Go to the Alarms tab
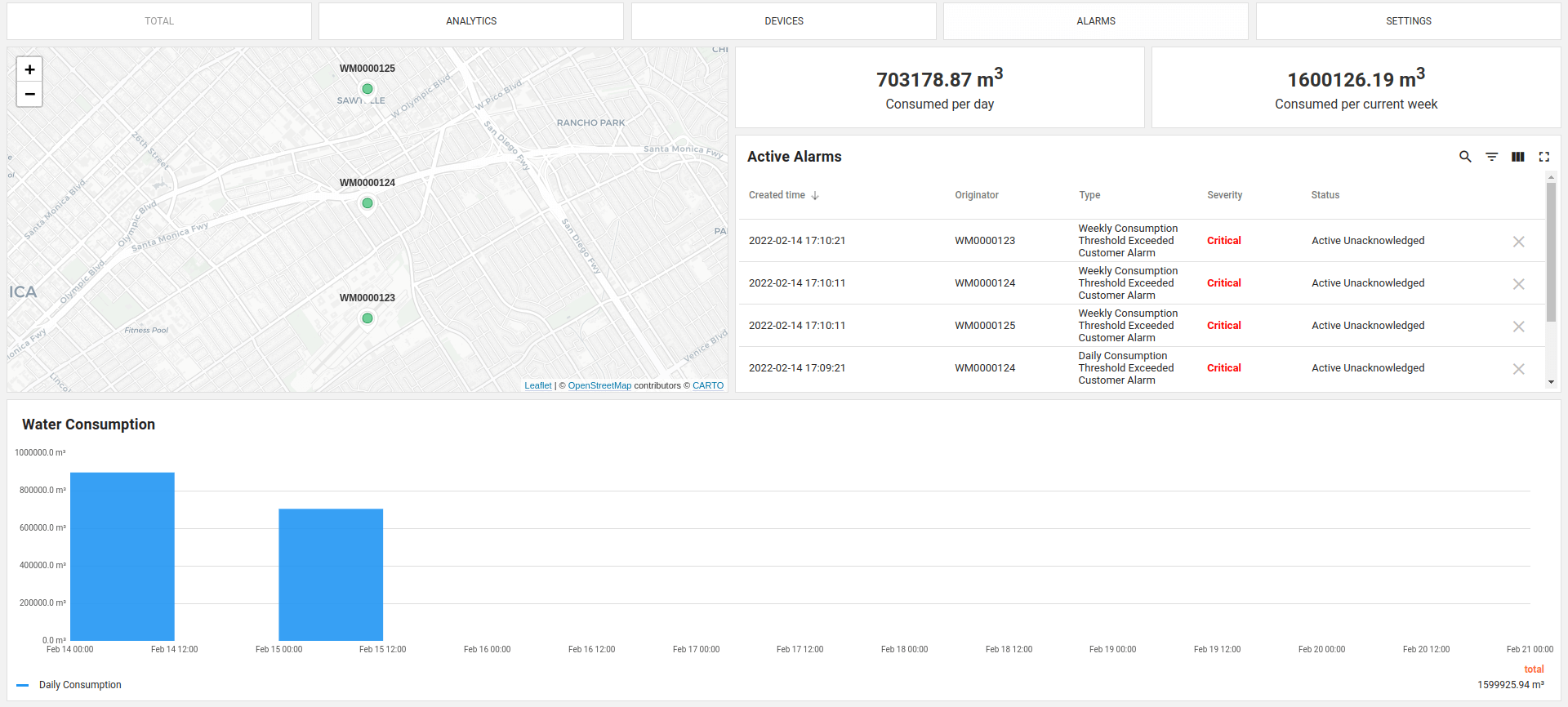 1095,21
